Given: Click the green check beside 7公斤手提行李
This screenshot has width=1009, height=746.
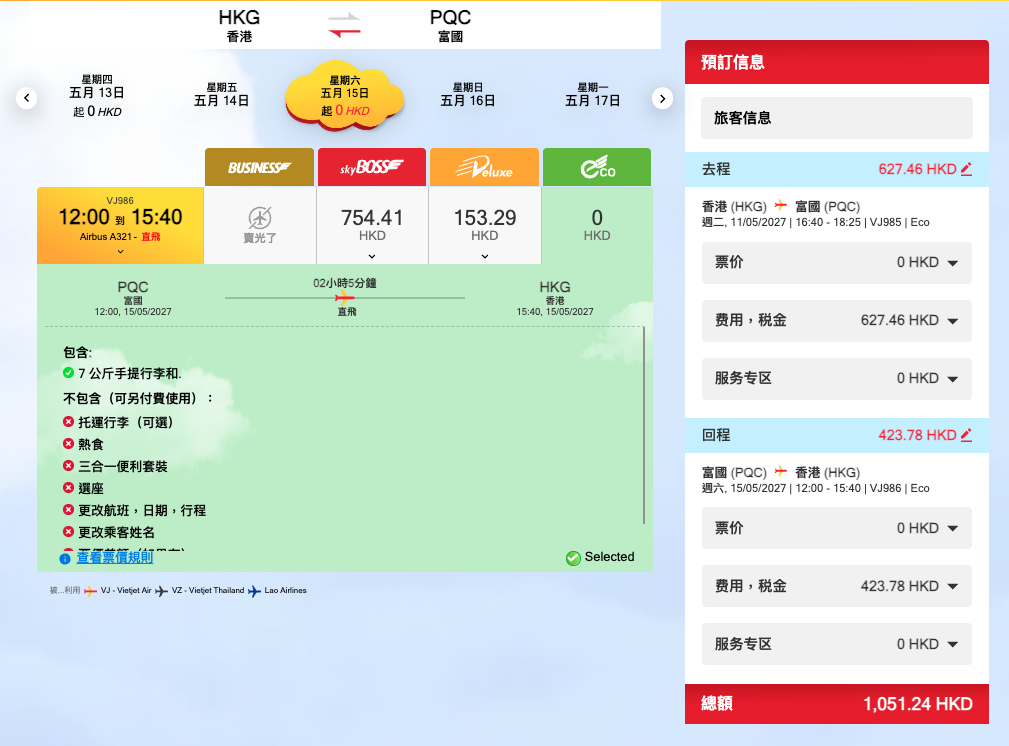Looking at the screenshot, I should pyautogui.click(x=68, y=372).
